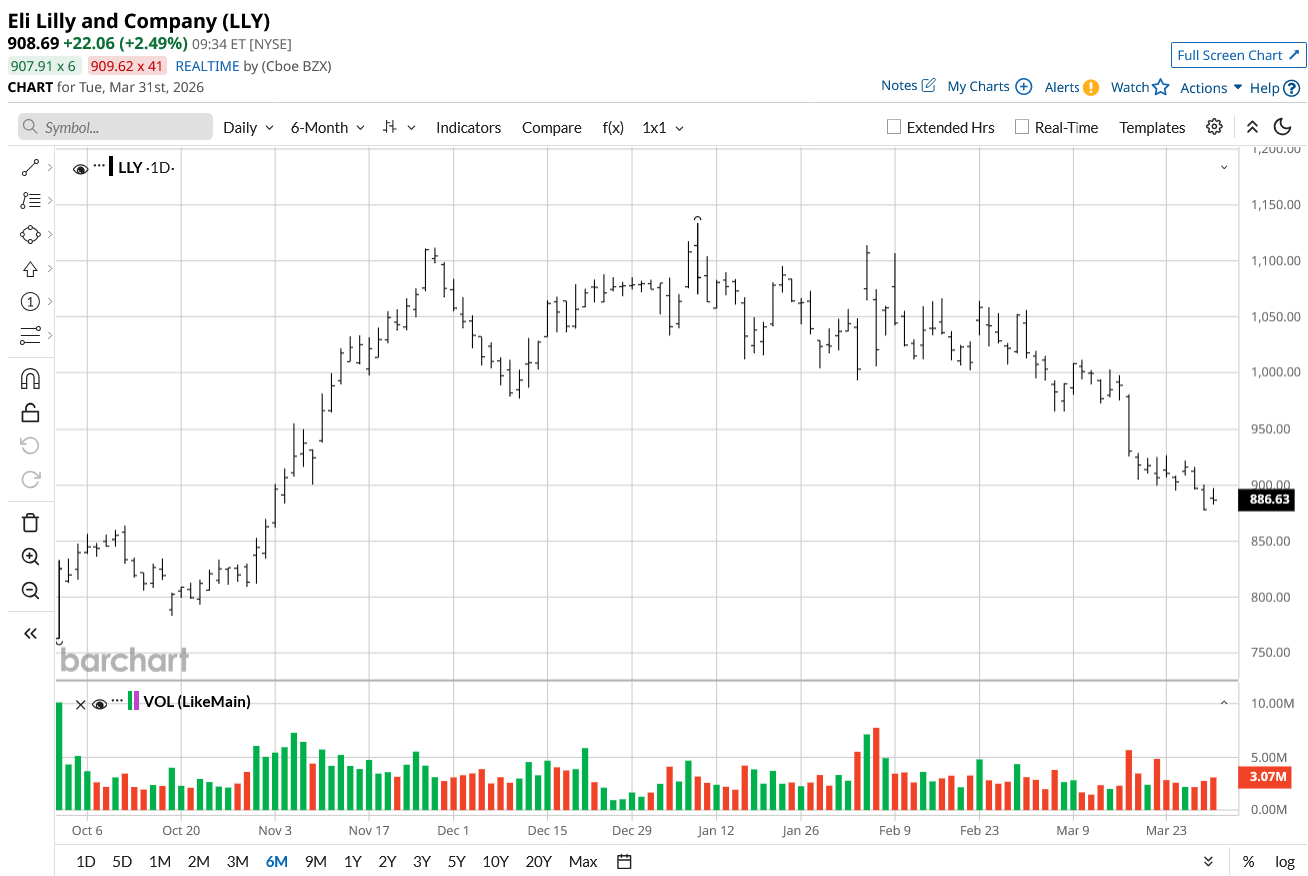This screenshot has width=1308, height=876.
Task: Zoom in with the plus magnifier
Action: 30,557
